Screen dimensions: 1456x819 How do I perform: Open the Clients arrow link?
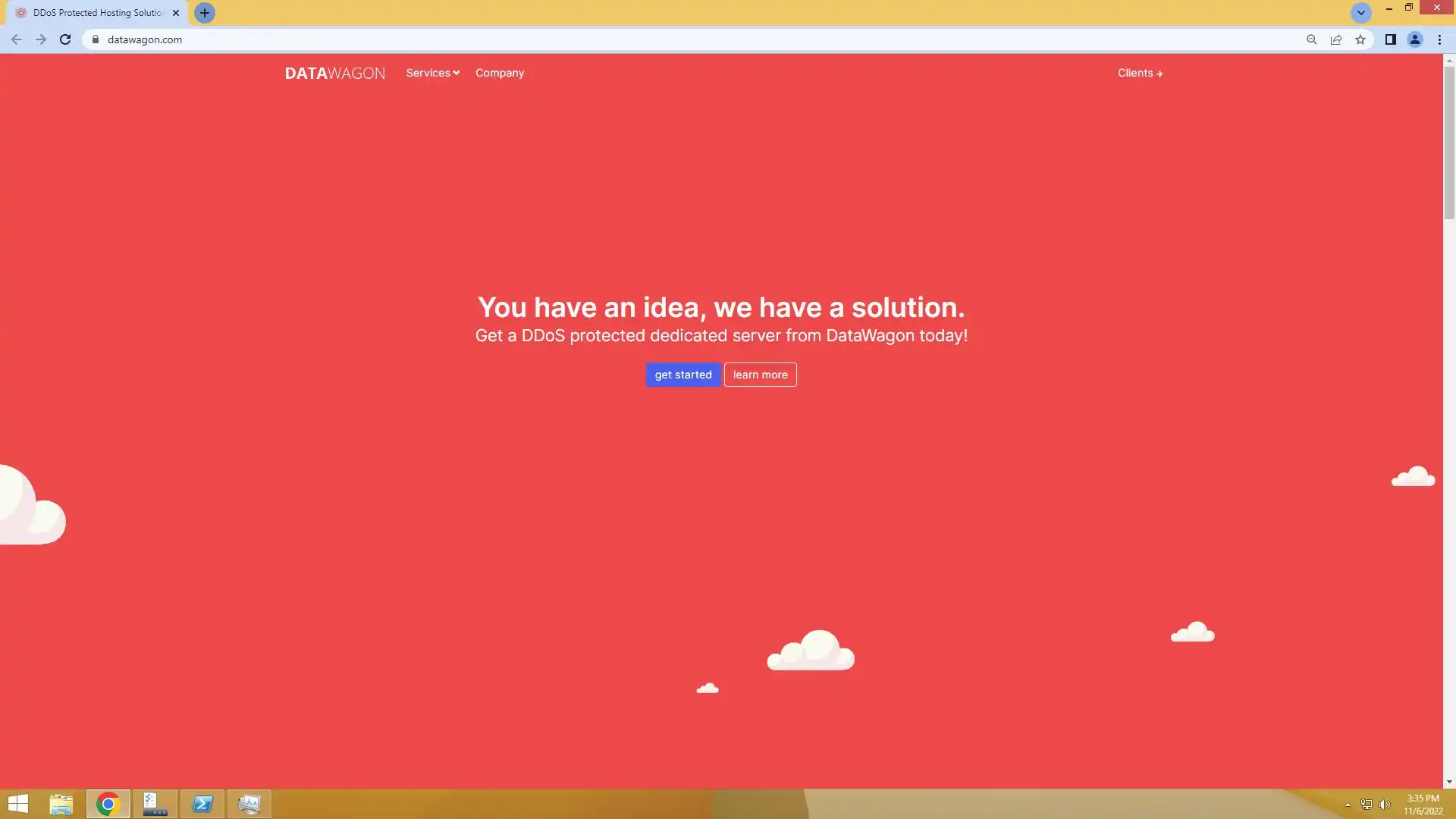[x=1139, y=73]
